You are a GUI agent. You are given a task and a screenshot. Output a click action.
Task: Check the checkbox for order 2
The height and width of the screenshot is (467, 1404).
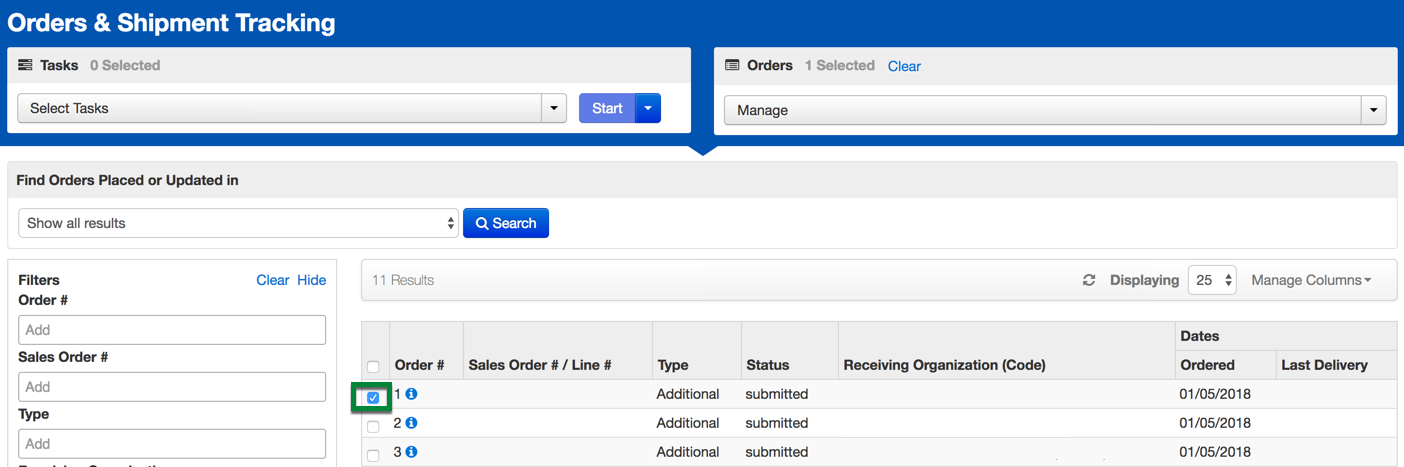pos(373,427)
